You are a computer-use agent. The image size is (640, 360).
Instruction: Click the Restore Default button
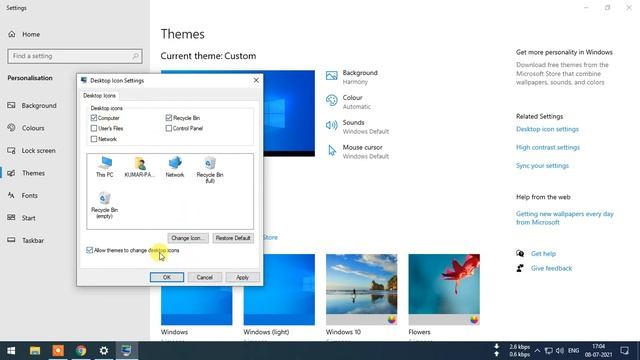tap(233, 238)
